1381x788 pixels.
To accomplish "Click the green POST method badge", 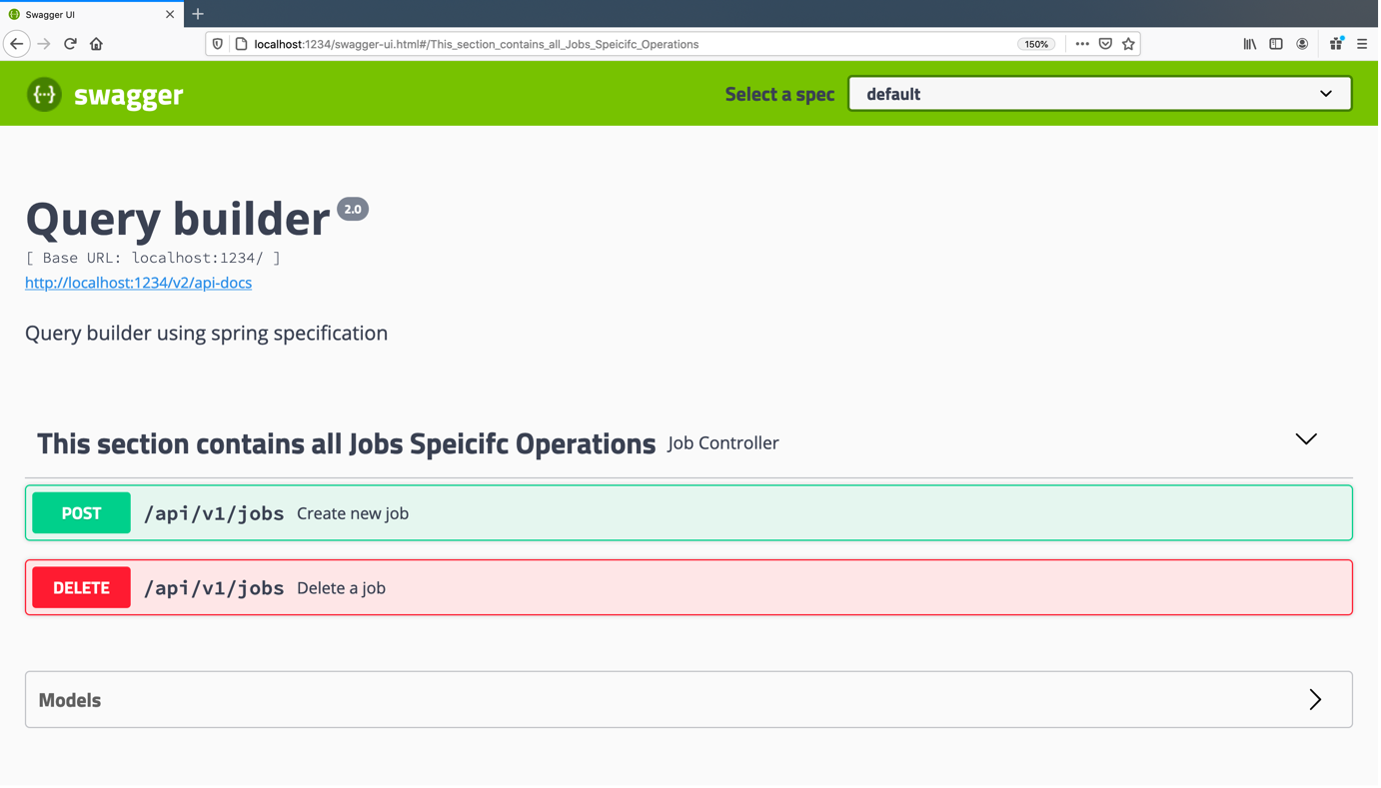I will 81,513.
